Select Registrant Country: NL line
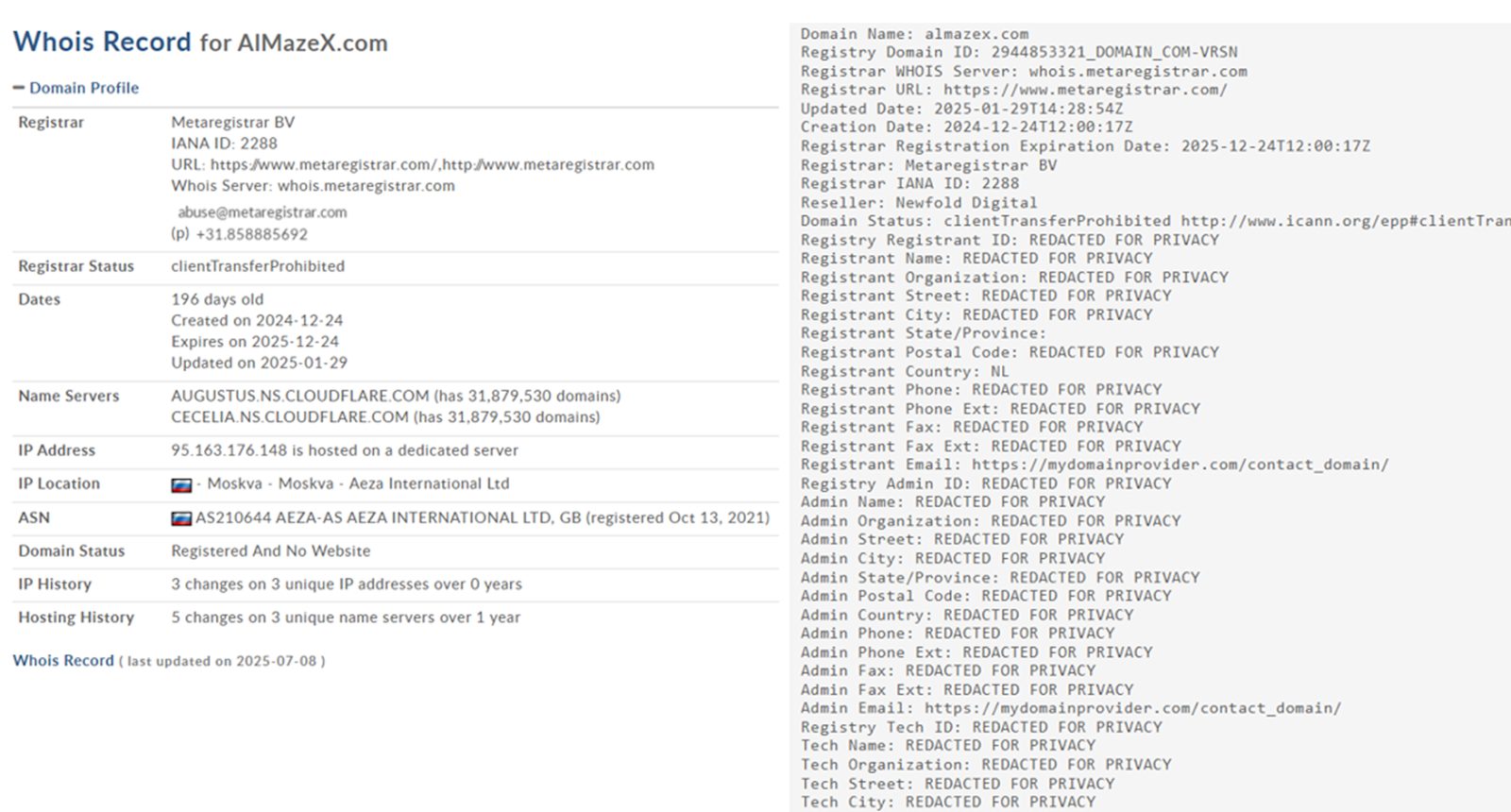This screenshot has height=812, width=1511. 905,371
